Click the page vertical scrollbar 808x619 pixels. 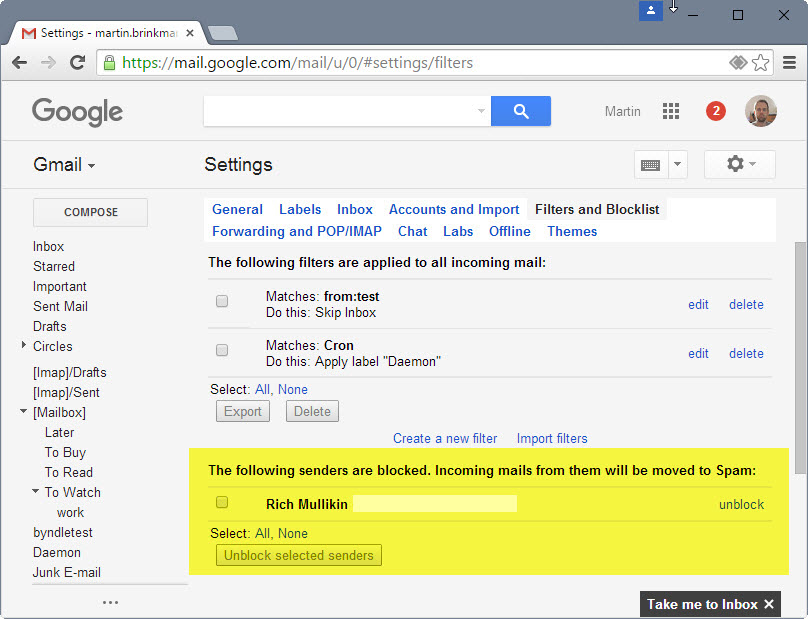click(800, 357)
